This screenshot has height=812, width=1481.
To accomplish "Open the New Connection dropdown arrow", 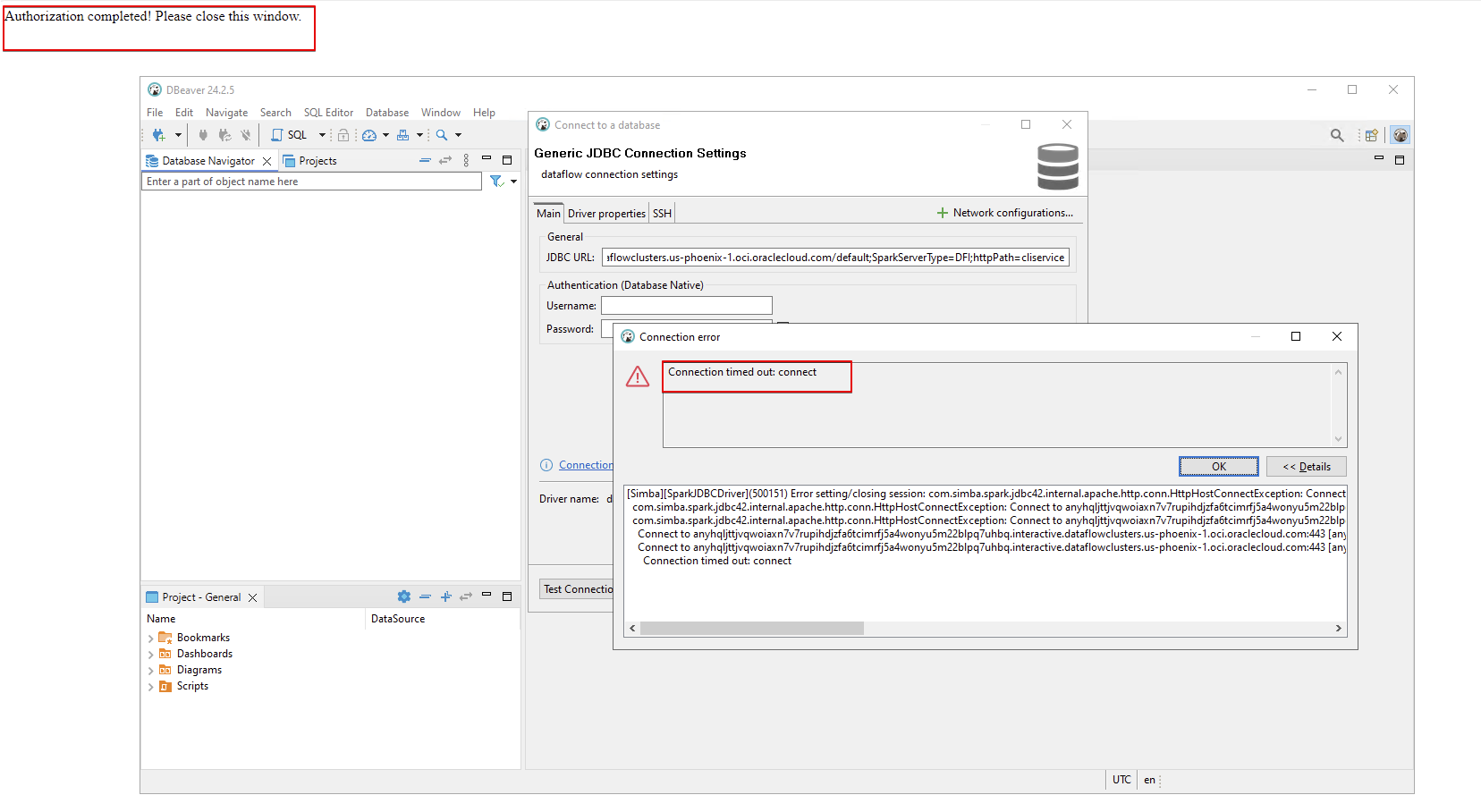I will click(x=178, y=135).
